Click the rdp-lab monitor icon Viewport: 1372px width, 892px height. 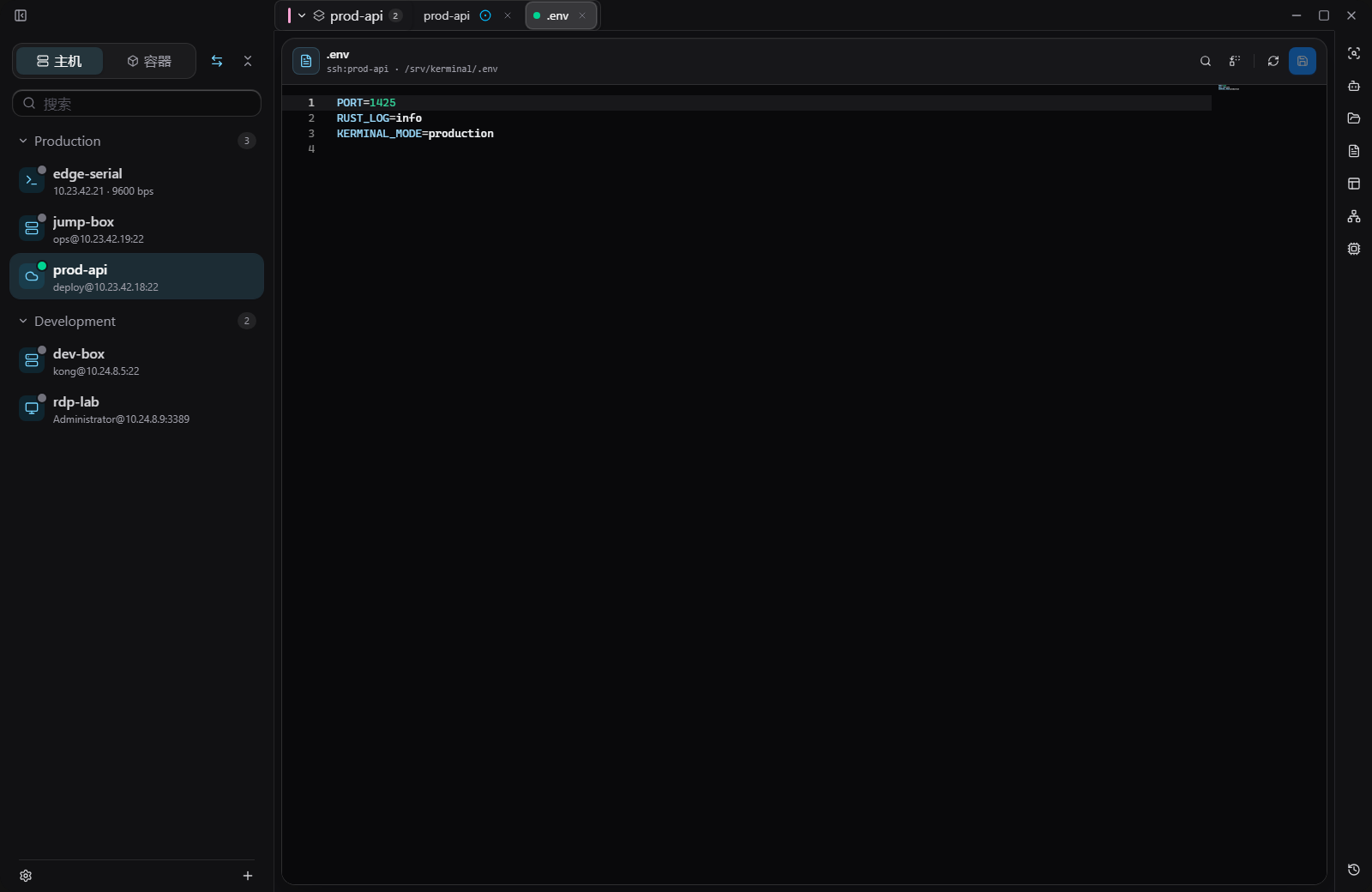pos(32,408)
